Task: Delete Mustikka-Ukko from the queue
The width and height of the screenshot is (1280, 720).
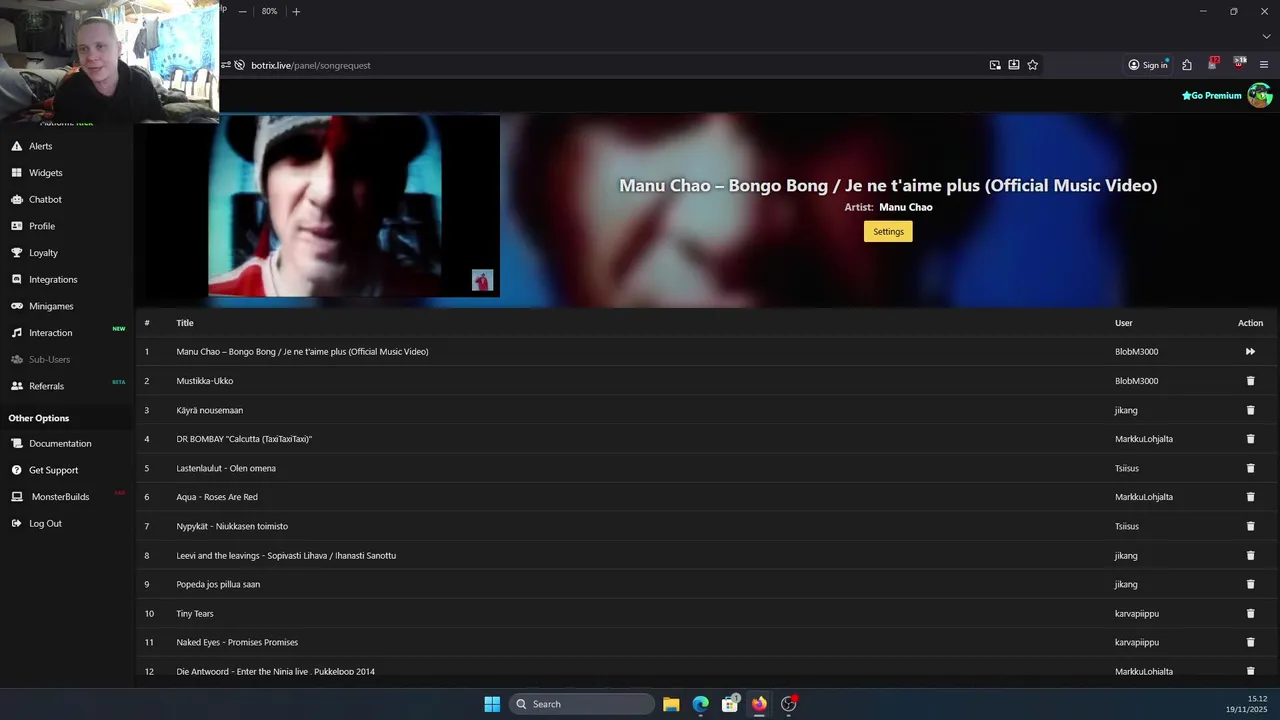Action: pos(1250,381)
